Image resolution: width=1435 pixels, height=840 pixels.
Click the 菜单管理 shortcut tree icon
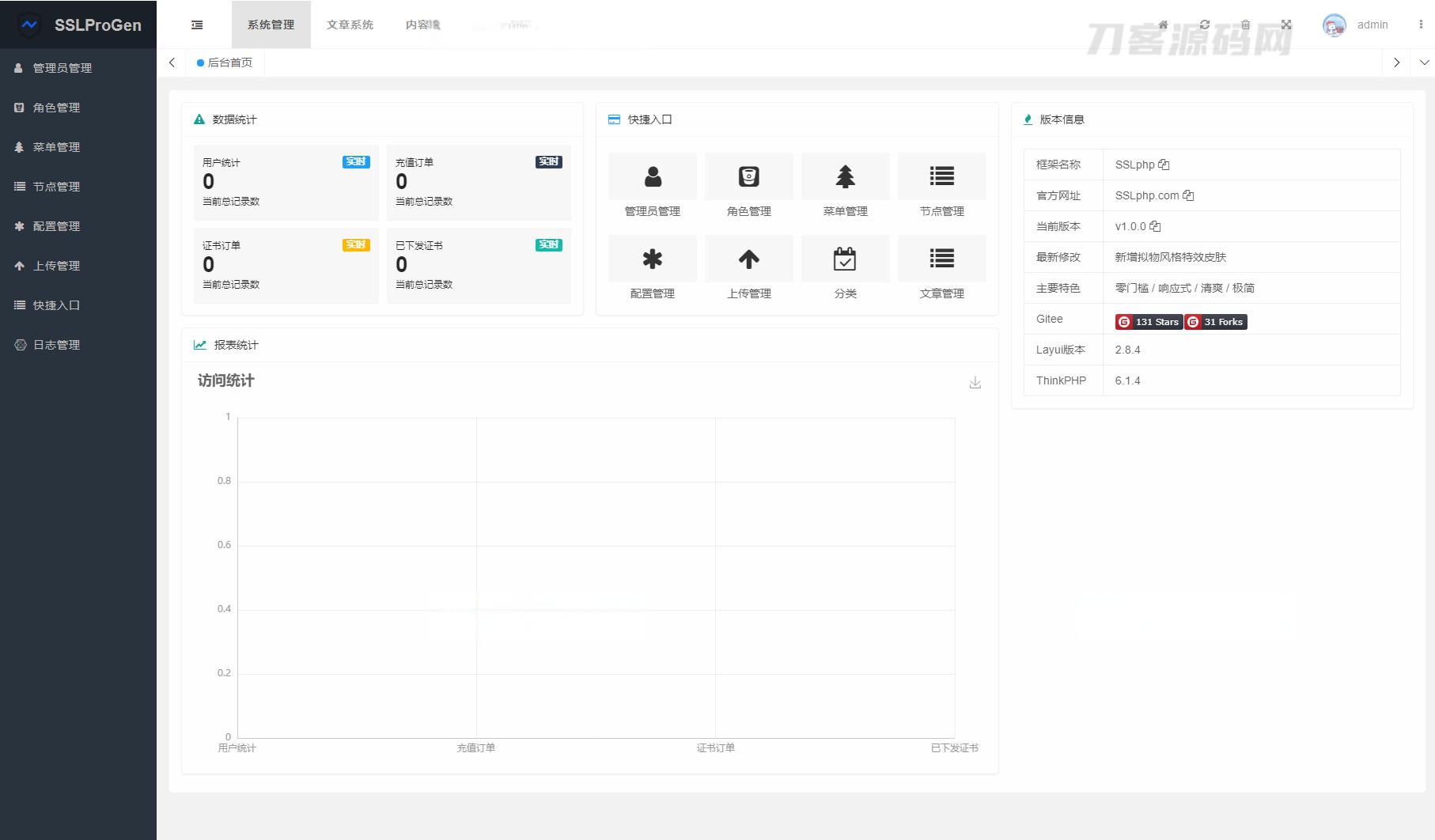(846, 176)
